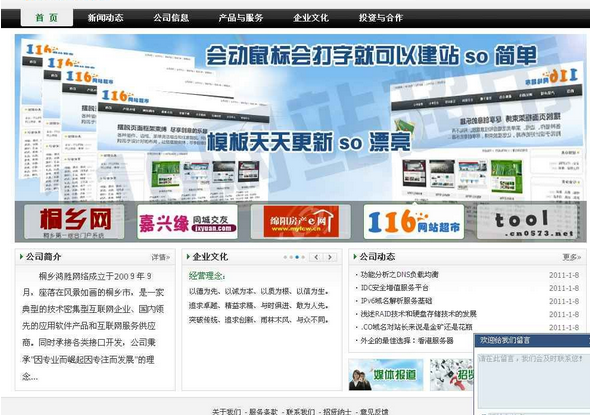Click the 欢迎给我们留言 panel header
The width and height of the screenshot is (590, 415).
[x=532, y=340]
